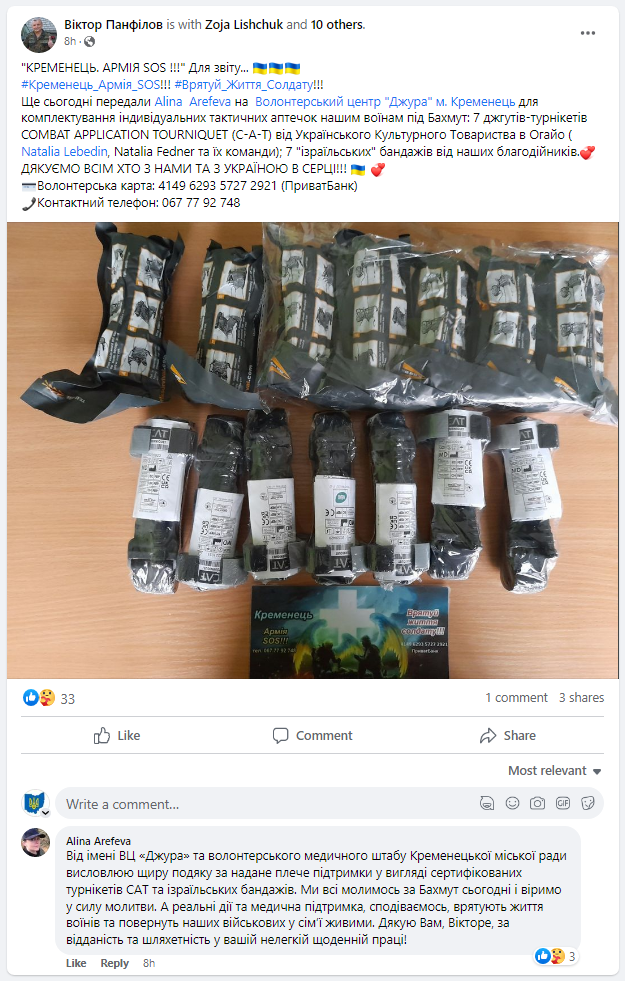Click the Comment button under the post
Image resolution: width=625 pixels, height=981 pixels.
[313, 736]
